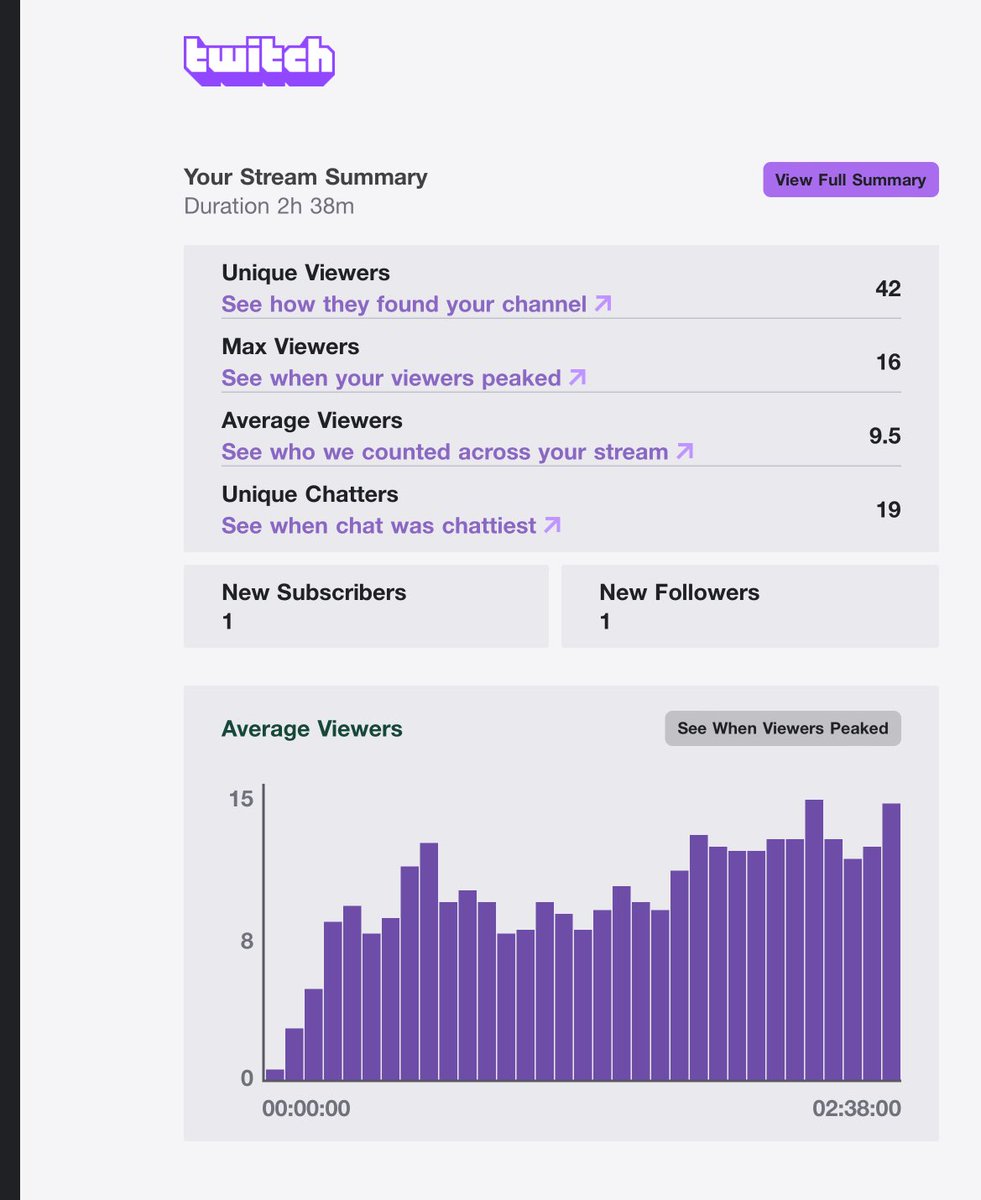Click the New Followers card
Screen dimensions: 981x1200
coord(750,606)
